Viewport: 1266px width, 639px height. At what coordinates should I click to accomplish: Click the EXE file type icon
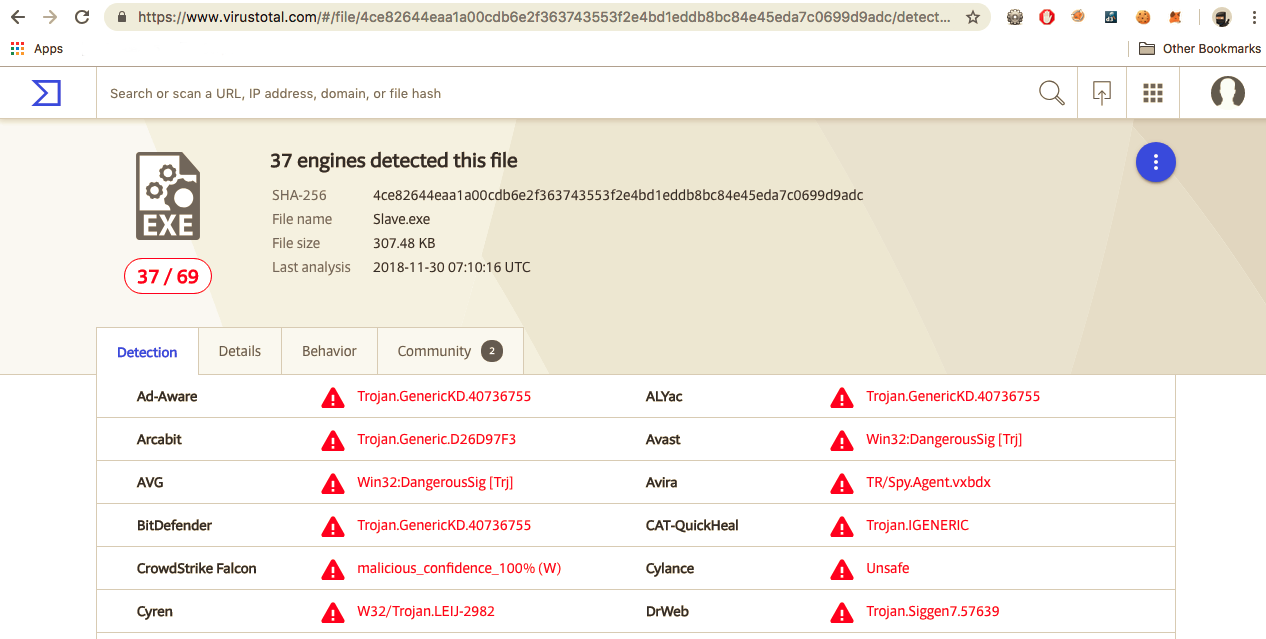[168, 196]
